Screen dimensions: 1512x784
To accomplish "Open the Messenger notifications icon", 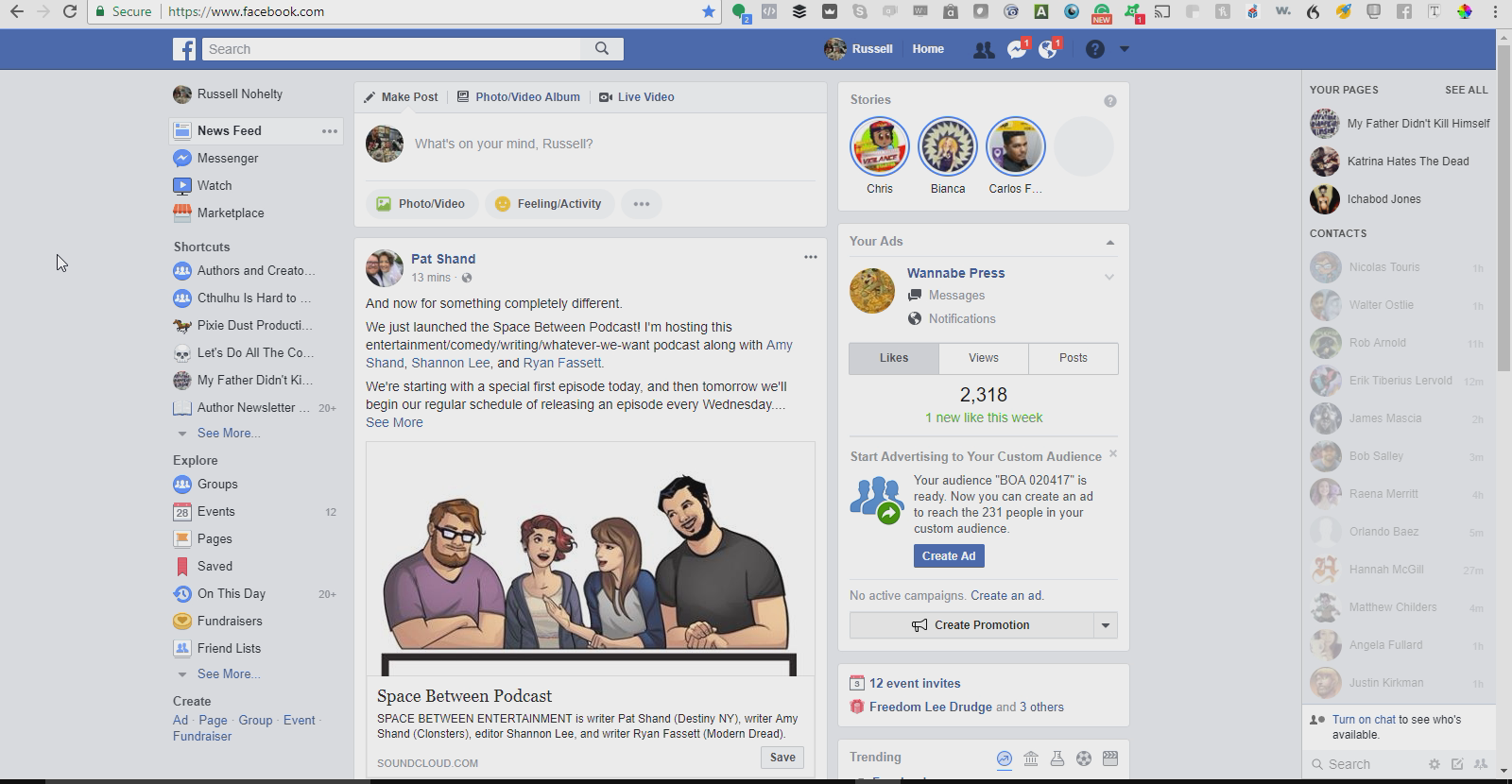I will 1016,49.
